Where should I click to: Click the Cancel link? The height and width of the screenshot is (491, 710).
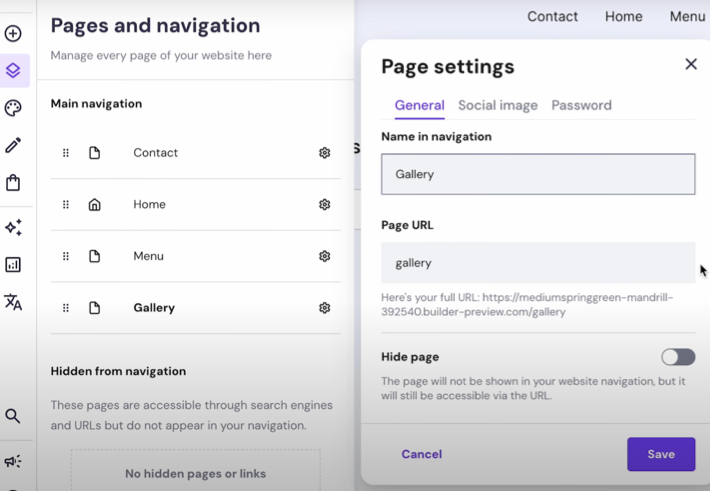click(422, 454)
